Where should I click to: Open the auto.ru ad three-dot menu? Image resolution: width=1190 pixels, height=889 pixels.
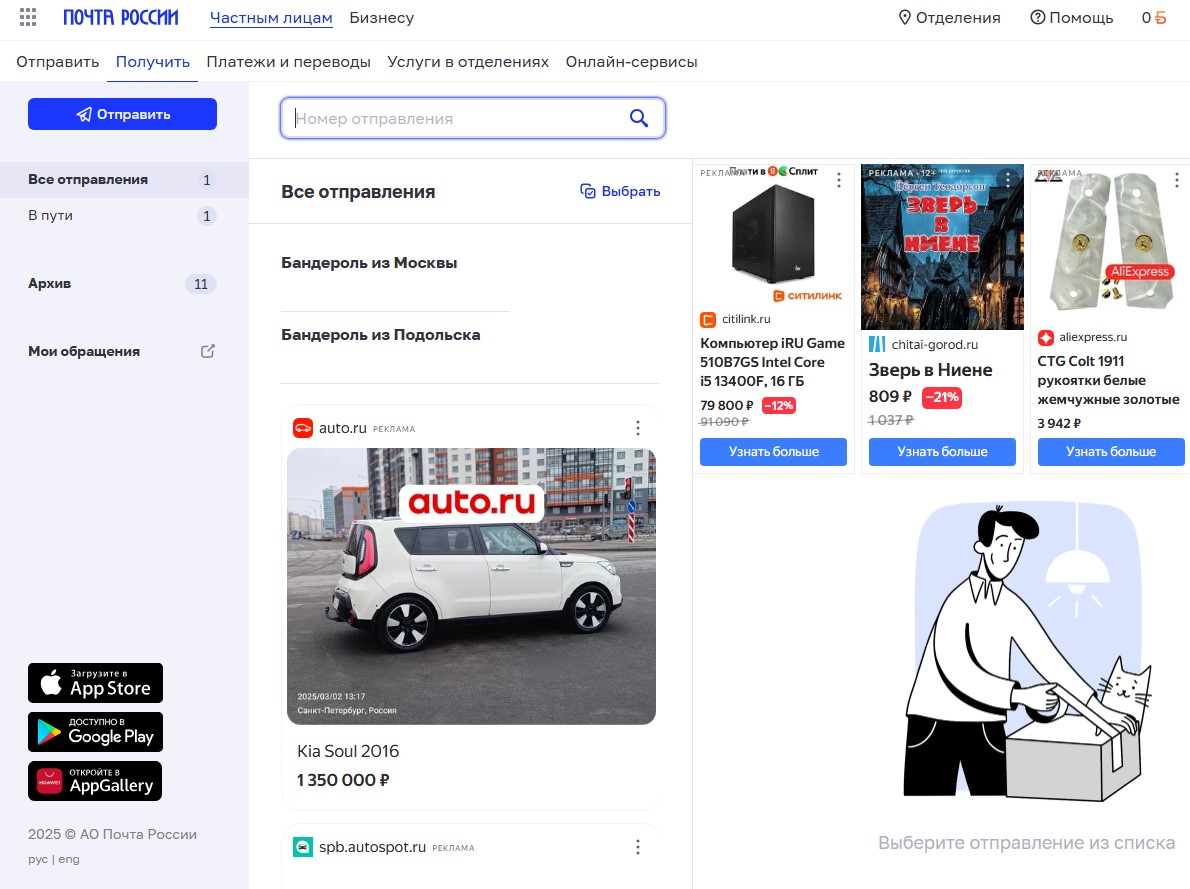[x=638, y=428]
